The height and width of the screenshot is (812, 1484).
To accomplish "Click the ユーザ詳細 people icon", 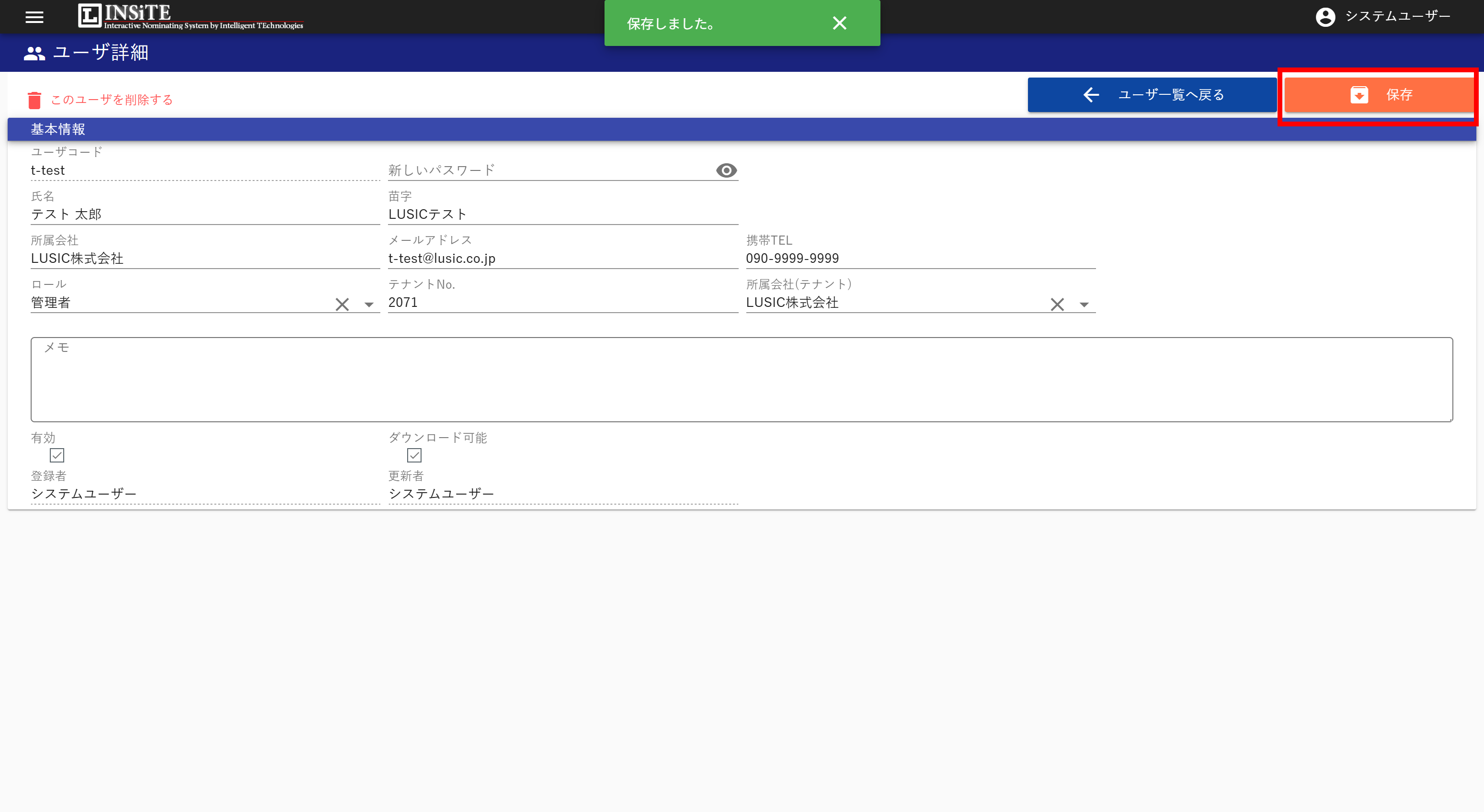I will pos(34,53).
